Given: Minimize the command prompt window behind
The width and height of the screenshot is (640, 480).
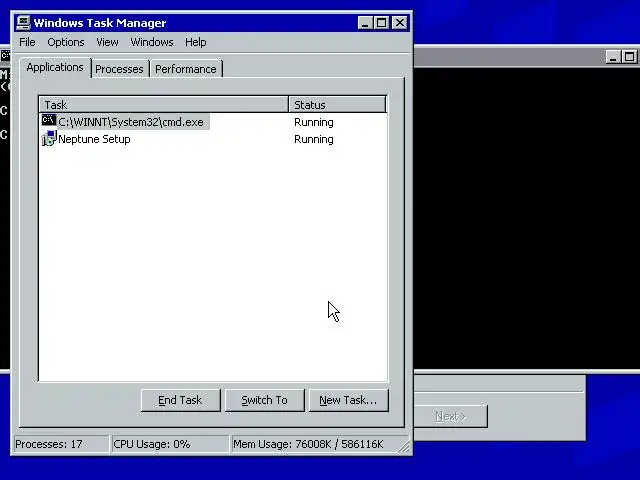Looking at the screenshot, I should click(x=613, y=56).
